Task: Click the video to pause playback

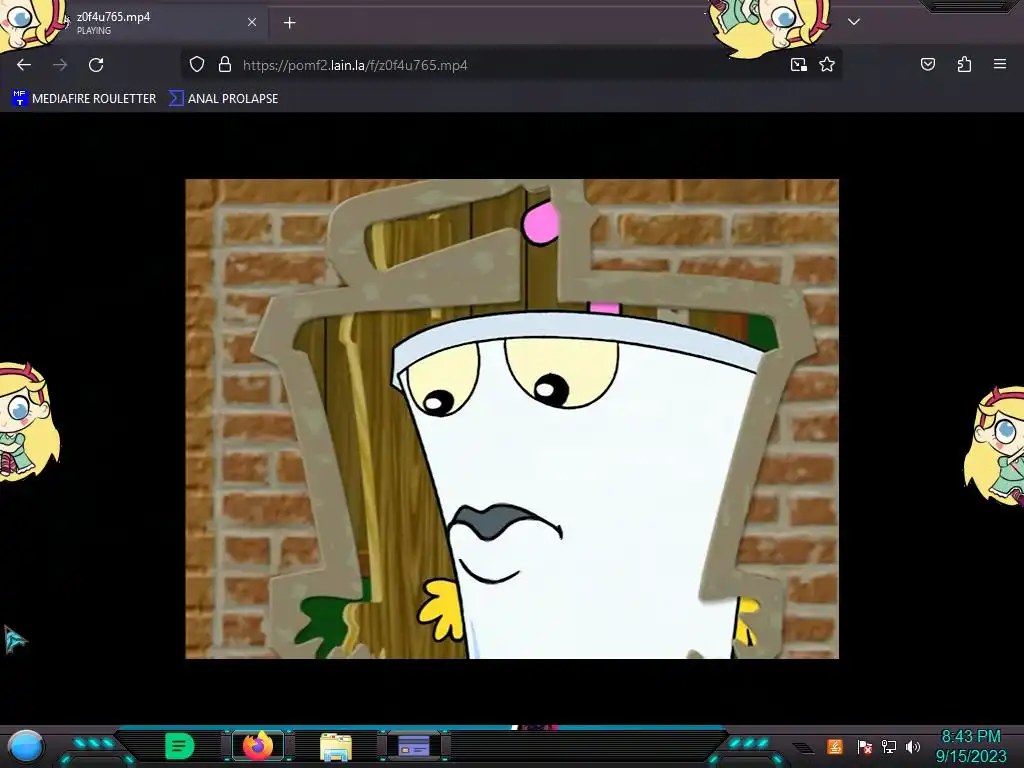Action: coord(512,419)
